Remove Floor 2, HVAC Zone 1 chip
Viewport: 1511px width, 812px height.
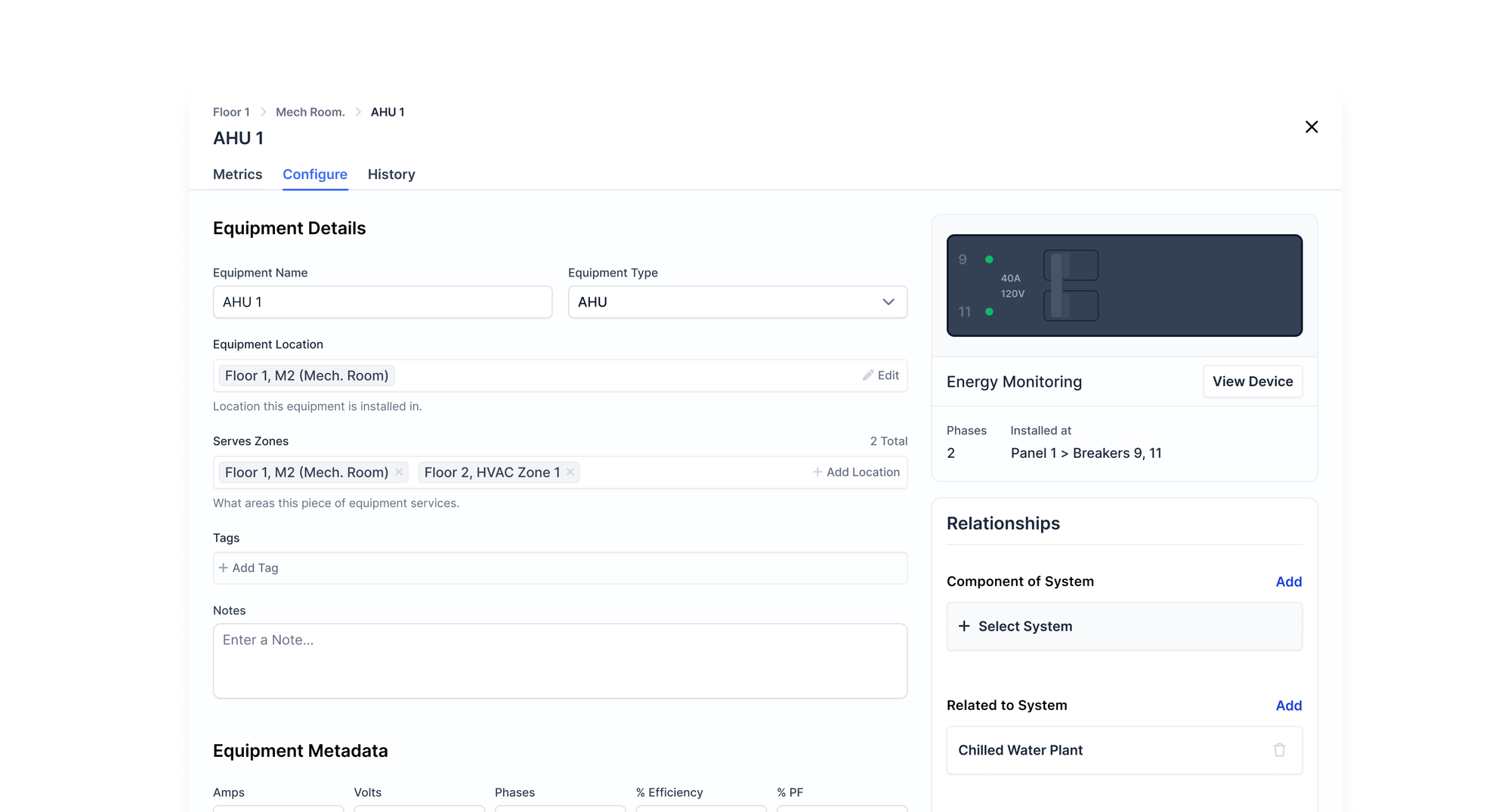pyautogui.click(x=570, y=472)
